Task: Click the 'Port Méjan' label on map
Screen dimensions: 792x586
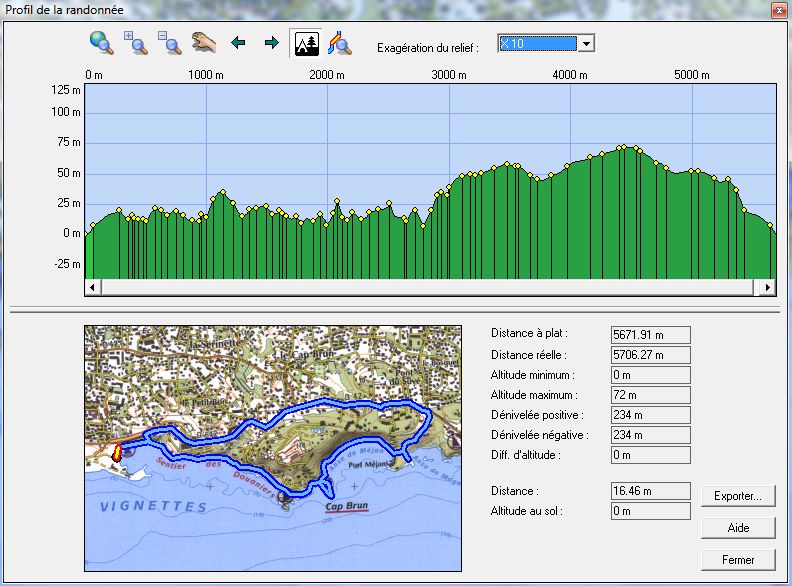Action: click(368, 464)
